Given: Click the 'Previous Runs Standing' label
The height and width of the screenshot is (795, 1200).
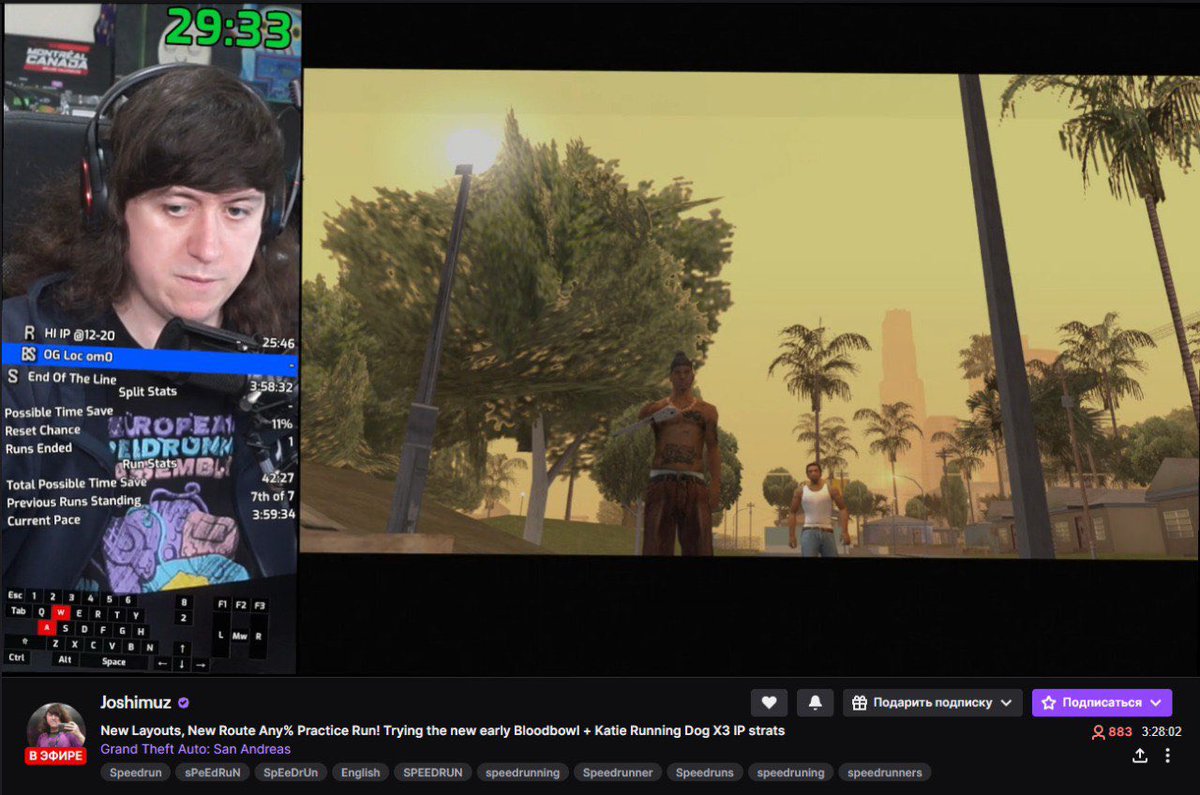Looking at the screenshot, I should (74, 502).
